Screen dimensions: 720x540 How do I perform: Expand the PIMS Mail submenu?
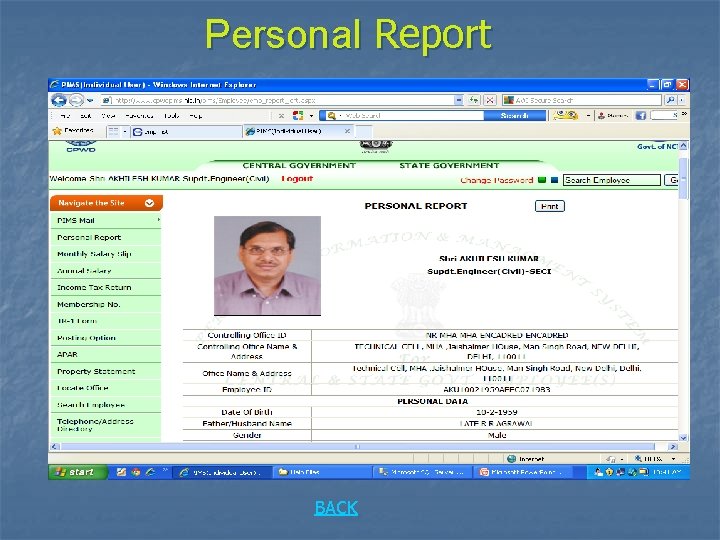point(158,220)
